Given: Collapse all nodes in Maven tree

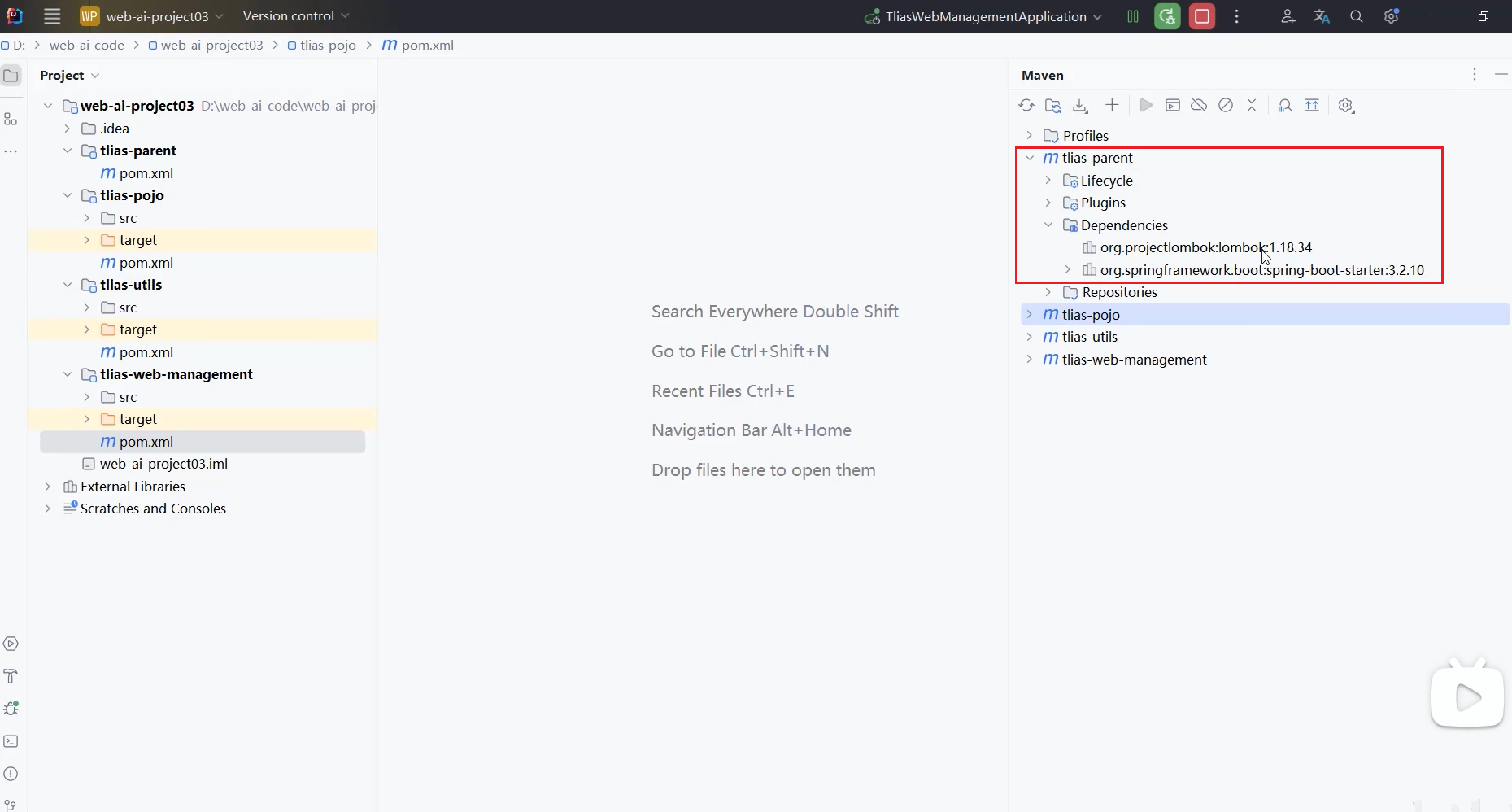Looking at the screenshot, I should (x=1252, y=105).
